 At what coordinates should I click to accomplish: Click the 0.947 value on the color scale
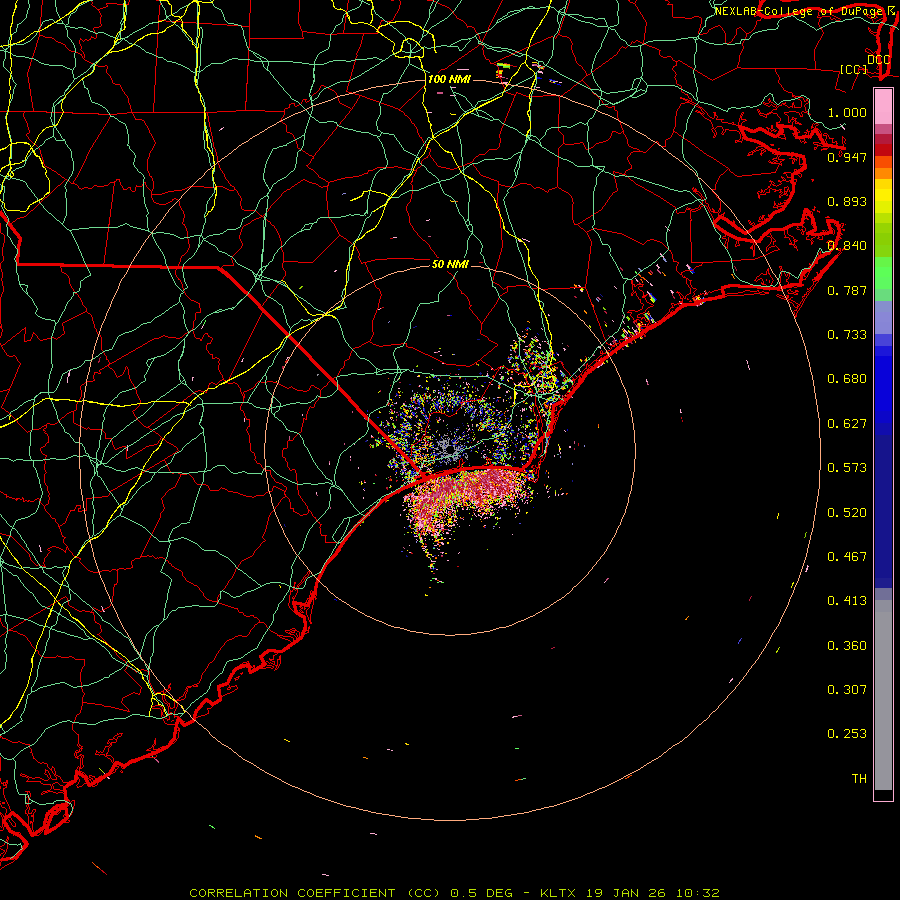pyautogui.click(x=847, y=157)
